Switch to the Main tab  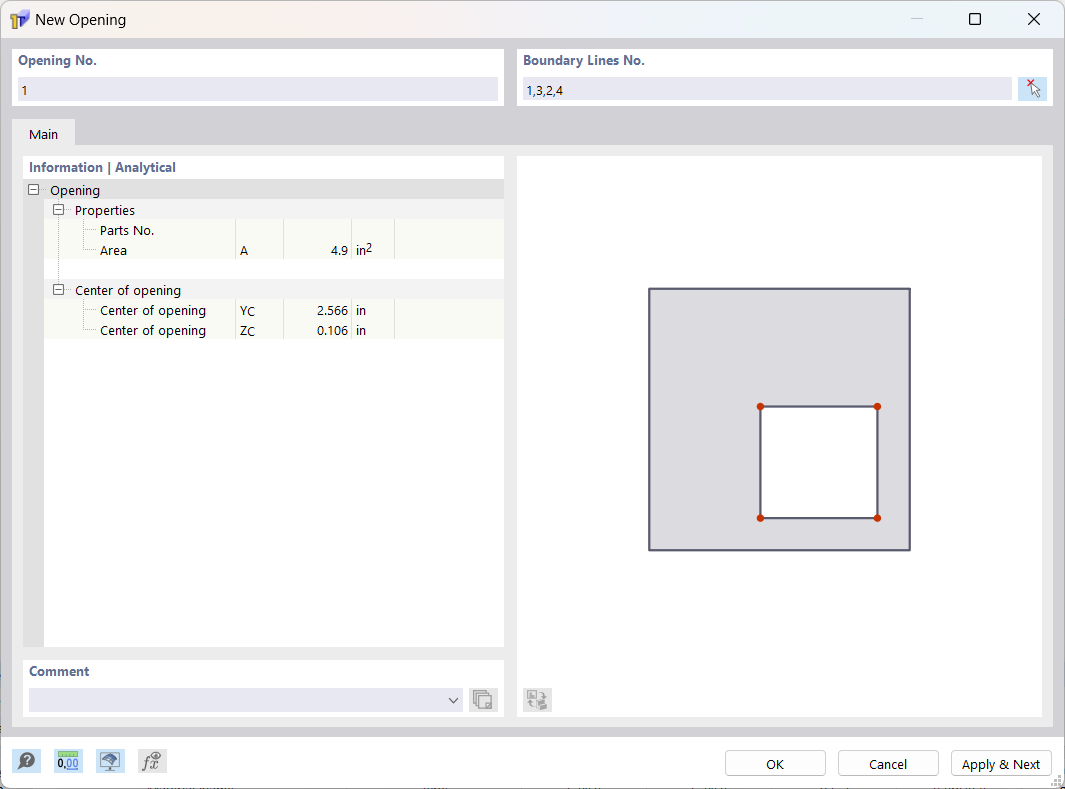[x=43, y=133]
